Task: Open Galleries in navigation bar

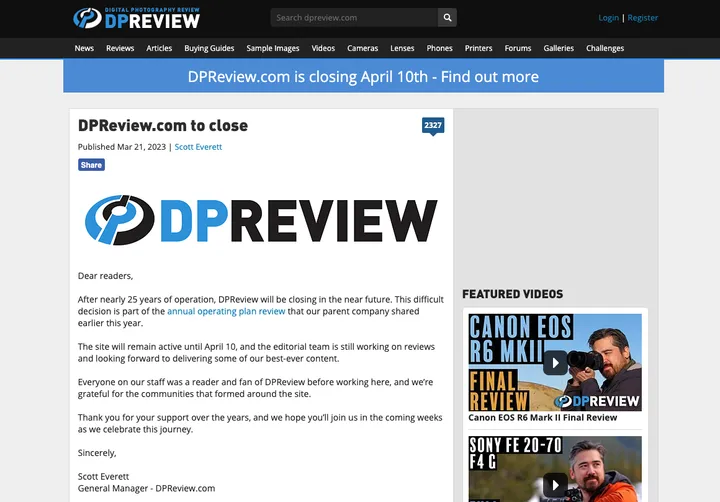Action: pyautogui.click(x=558, y=48)
